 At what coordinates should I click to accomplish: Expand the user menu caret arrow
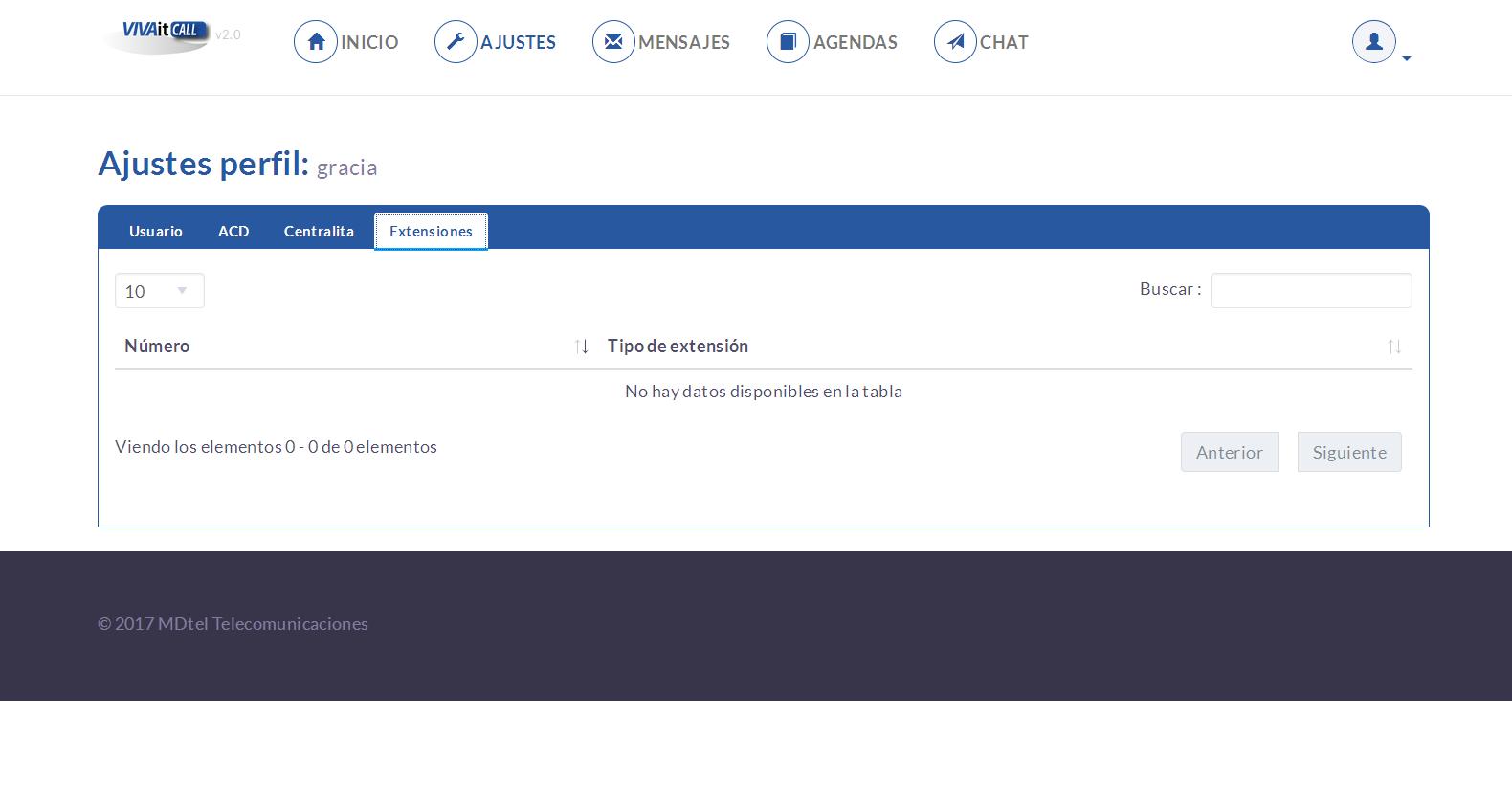(x=1407, y=59)
